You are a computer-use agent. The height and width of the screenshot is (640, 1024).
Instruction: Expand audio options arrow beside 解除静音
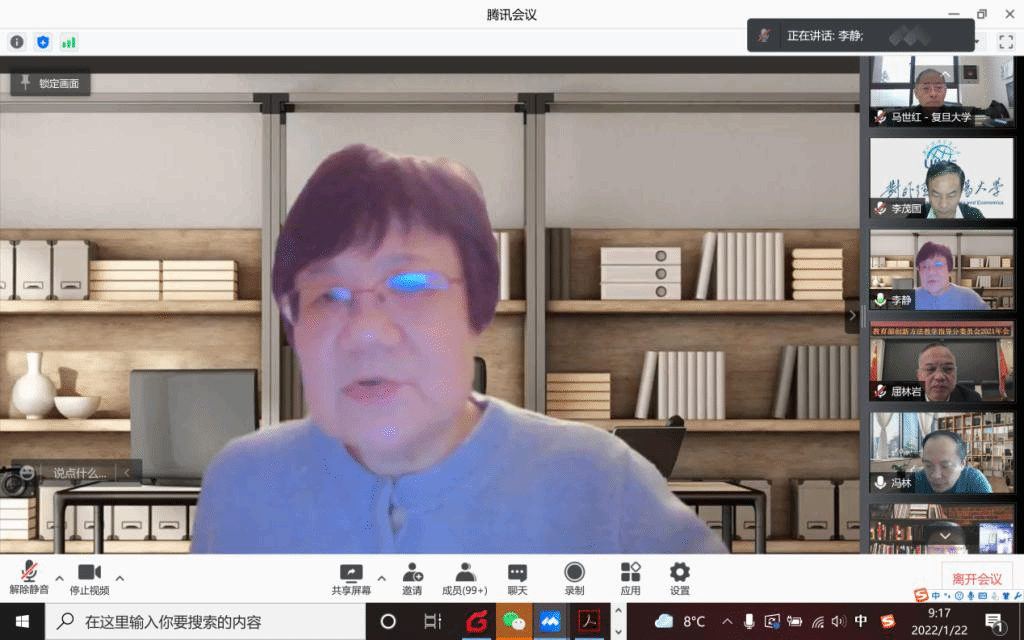tap(60, 578)
